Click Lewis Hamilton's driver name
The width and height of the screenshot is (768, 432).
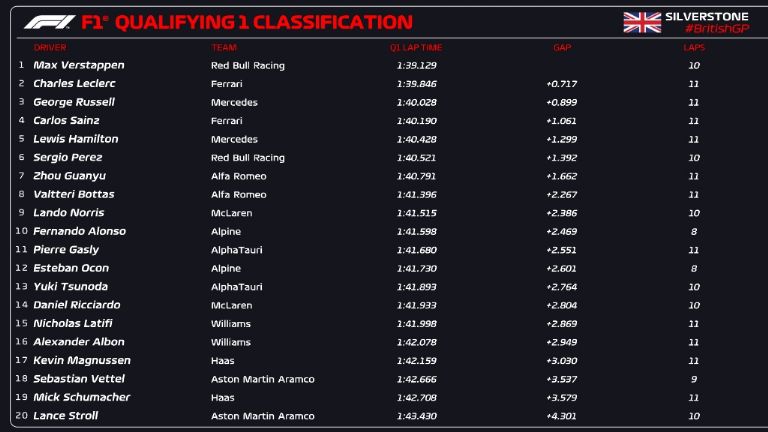pyautogui.click(x=76, y=139)
